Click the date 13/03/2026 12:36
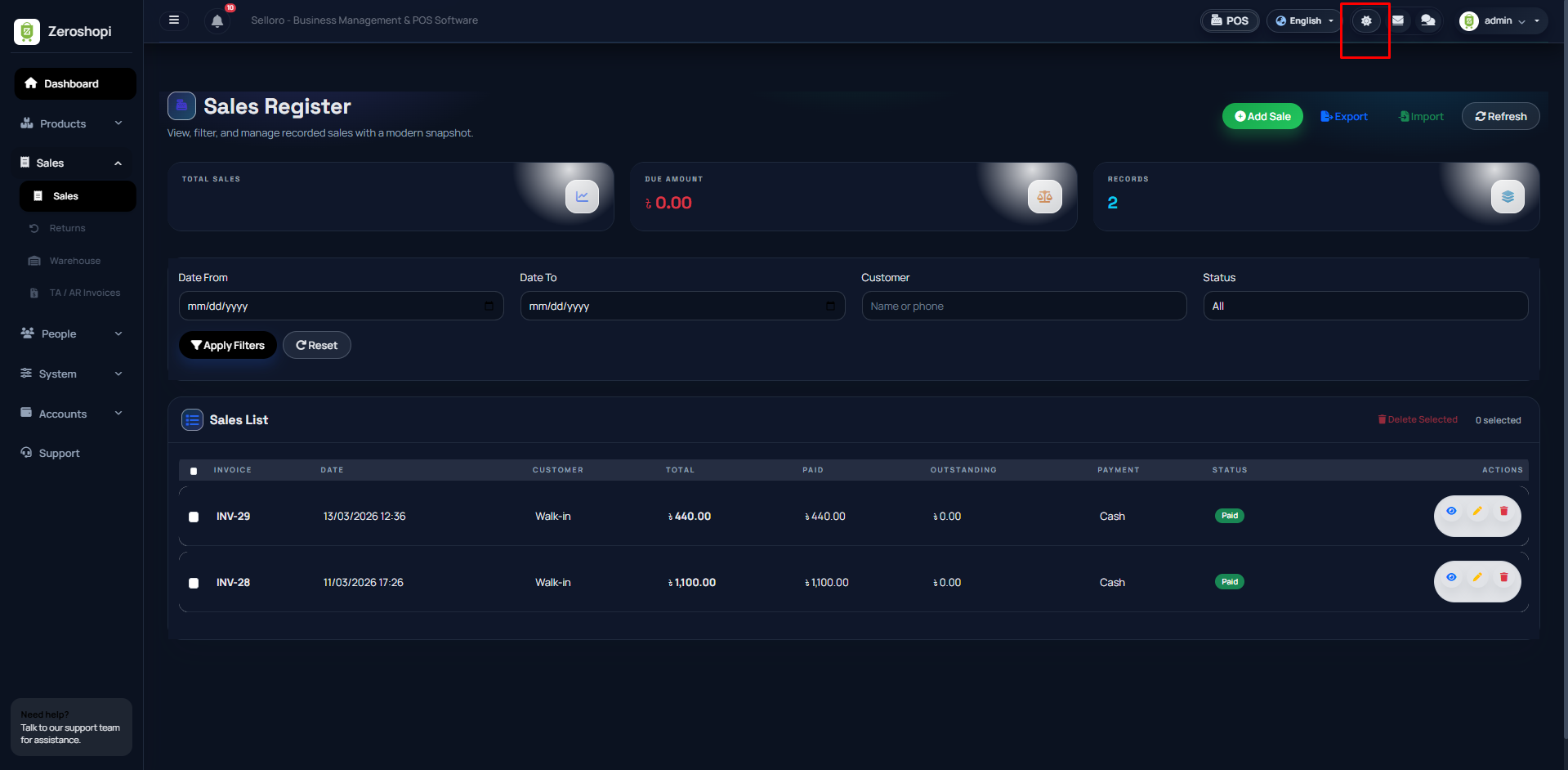The image size is (1568, 770). coord(364,517)
